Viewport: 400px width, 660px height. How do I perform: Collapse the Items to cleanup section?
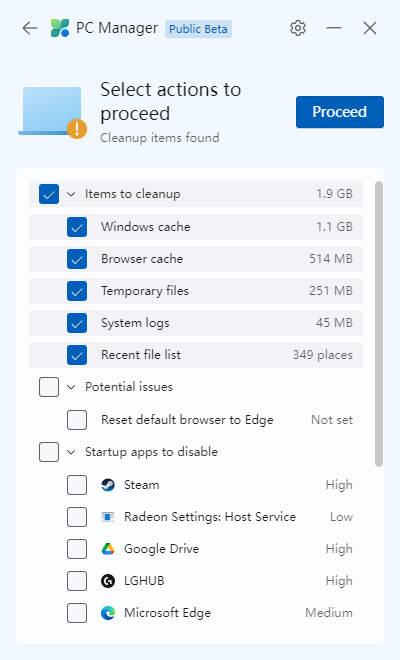click(x=71, y=194)
